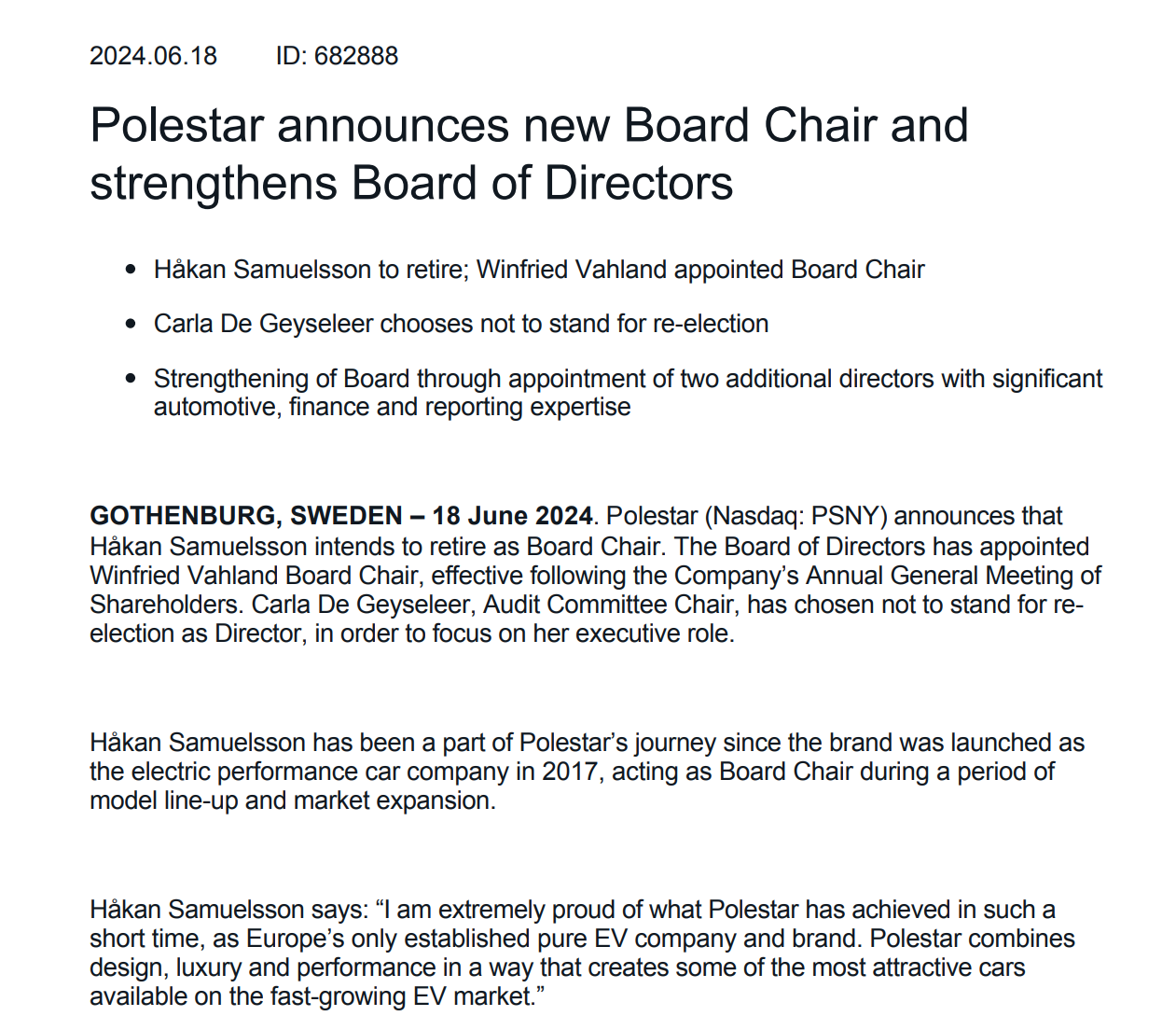Click the year "2017" in the second paragraph
The width and height of the screenshot is (1176, 1030).
tap(569, 772)
